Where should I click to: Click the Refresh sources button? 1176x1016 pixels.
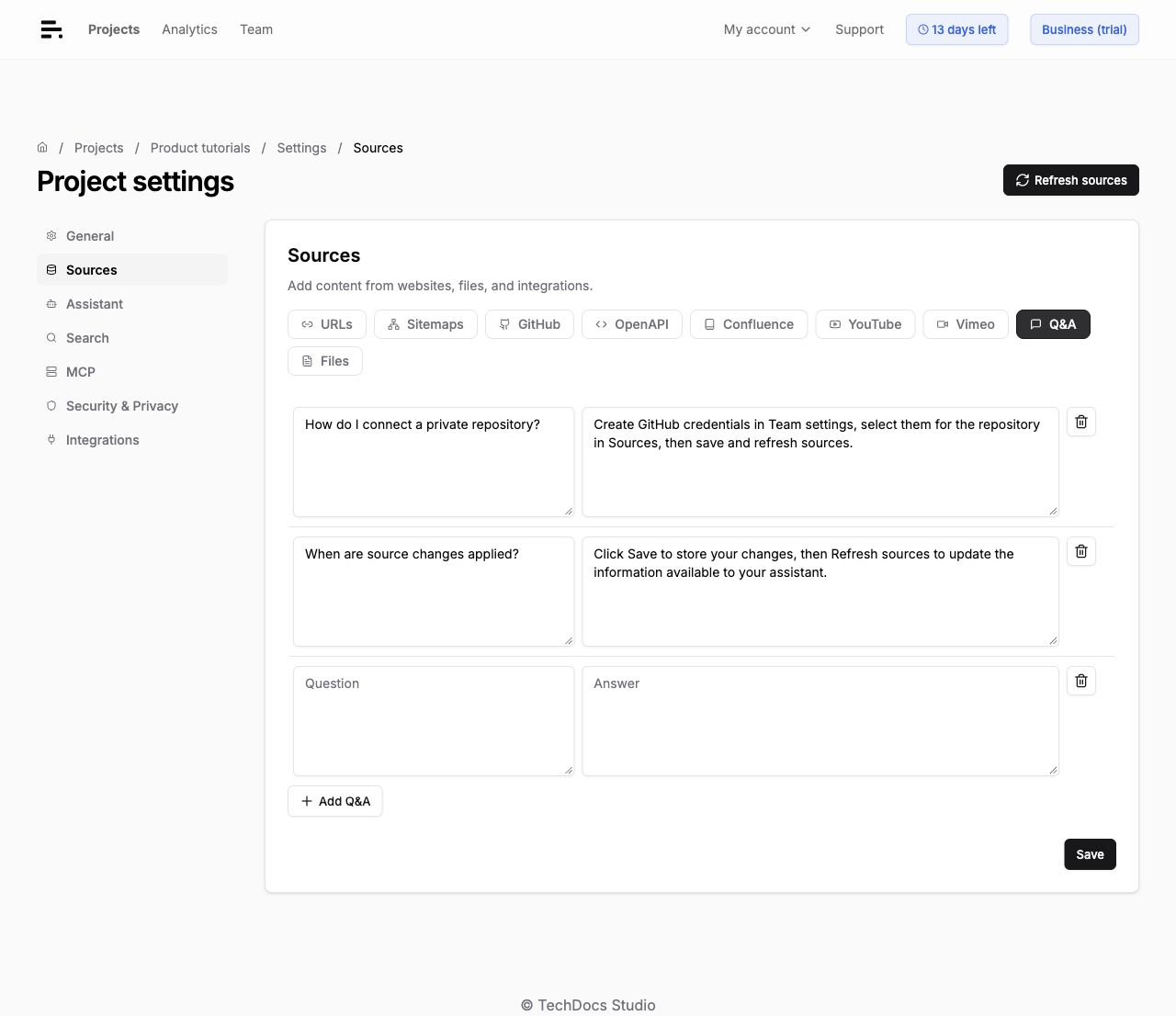(x=1071, y=180)
